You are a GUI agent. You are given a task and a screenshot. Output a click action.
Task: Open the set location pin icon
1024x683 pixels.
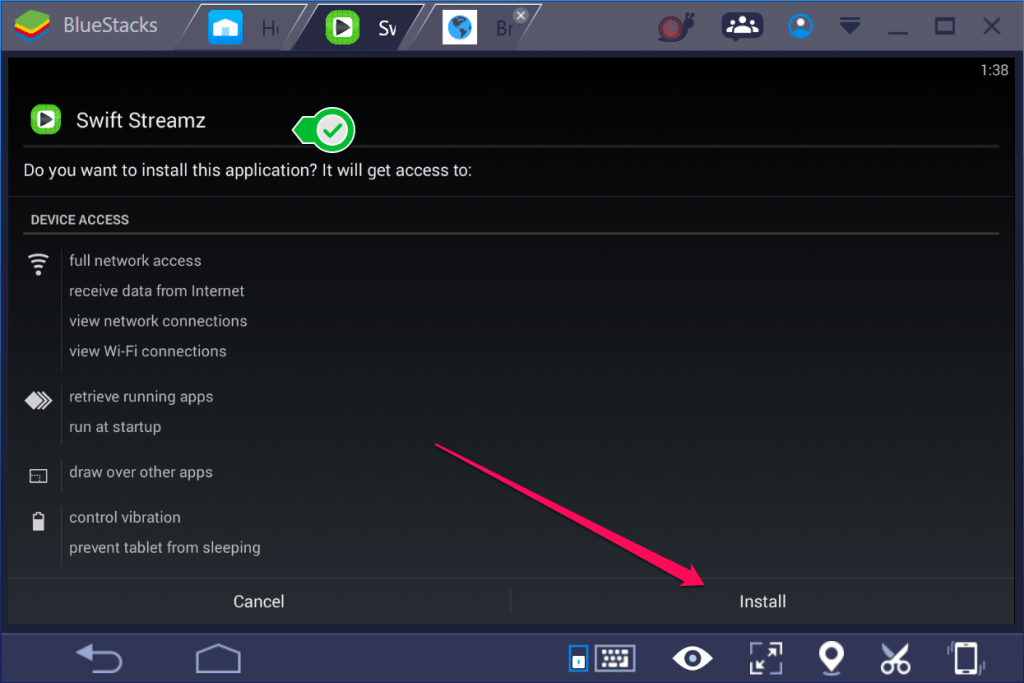coord(831,658)
